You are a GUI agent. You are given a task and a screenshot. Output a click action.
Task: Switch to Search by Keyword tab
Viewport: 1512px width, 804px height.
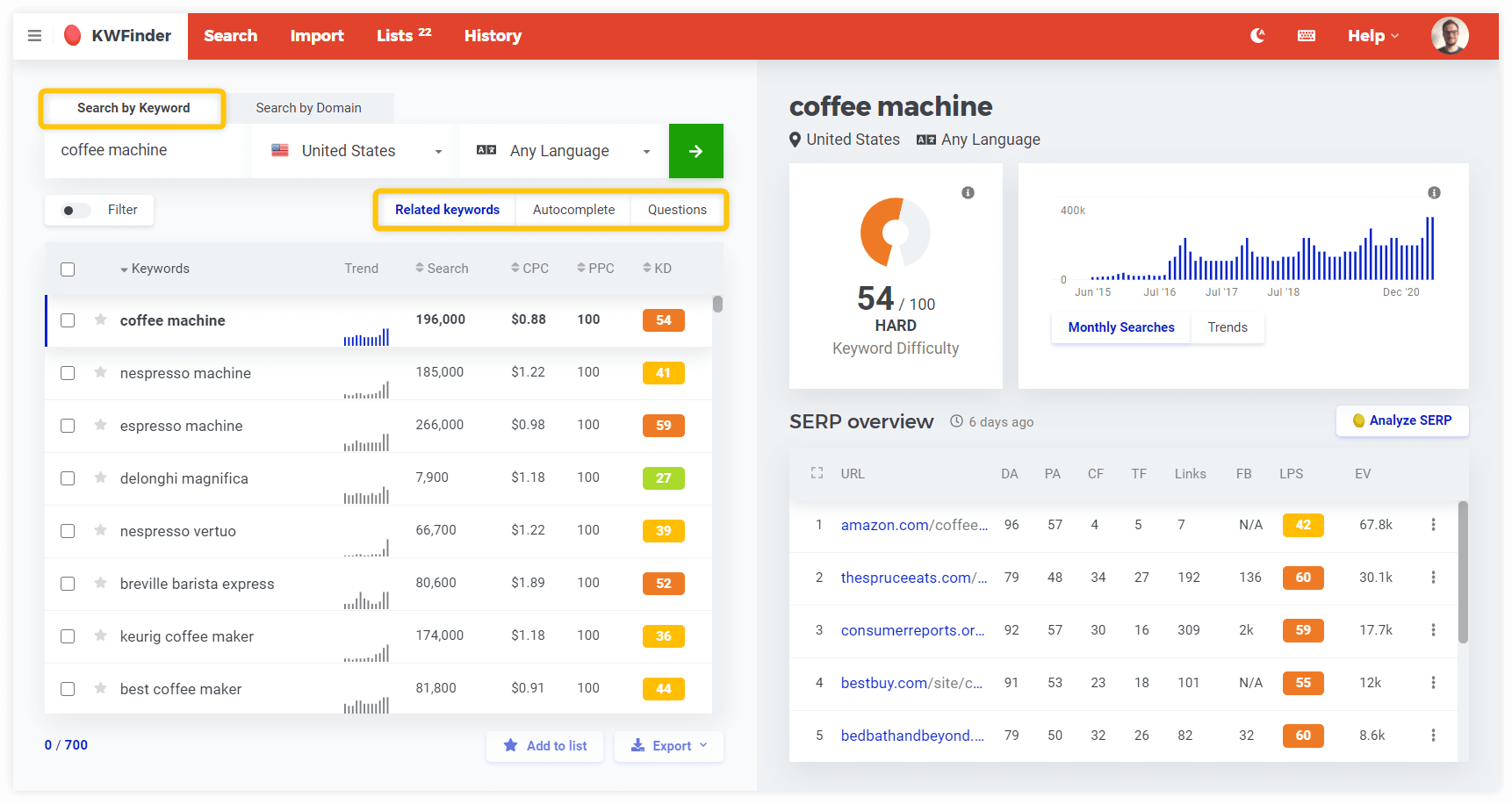point(133,108)
